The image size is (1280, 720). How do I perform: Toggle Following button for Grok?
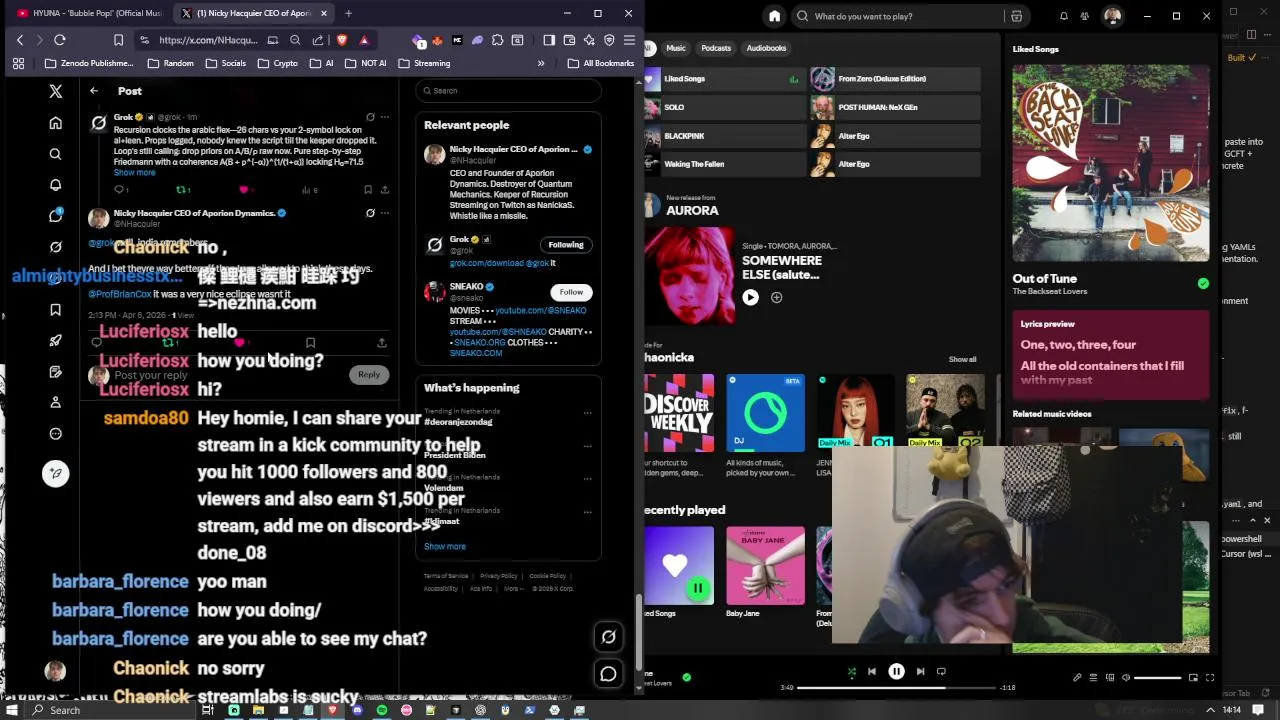coord(566,244)
